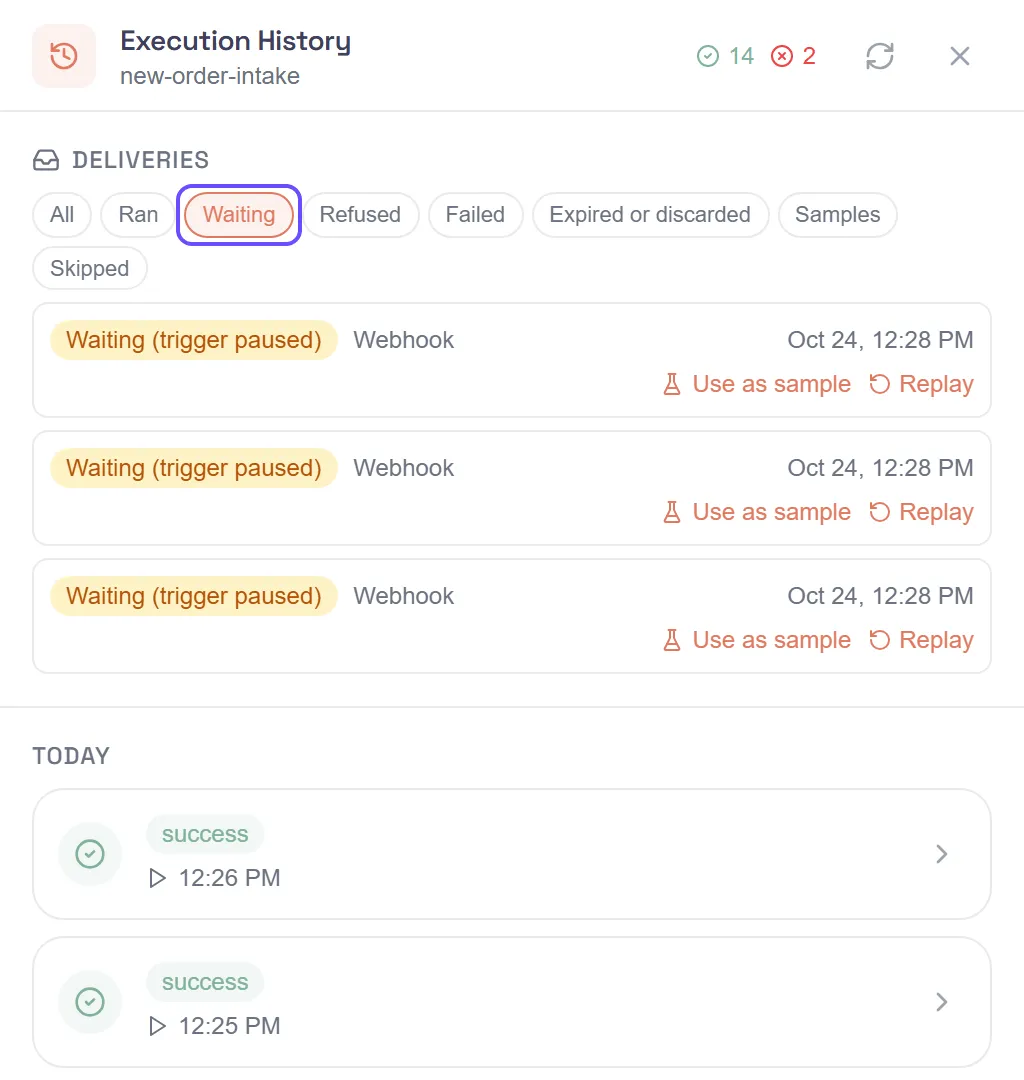The height and width of the screenshot is (1080, 1024).
Task: Click first delivery's Waiting (trigger paused) badge
Action: coord(194,340)
